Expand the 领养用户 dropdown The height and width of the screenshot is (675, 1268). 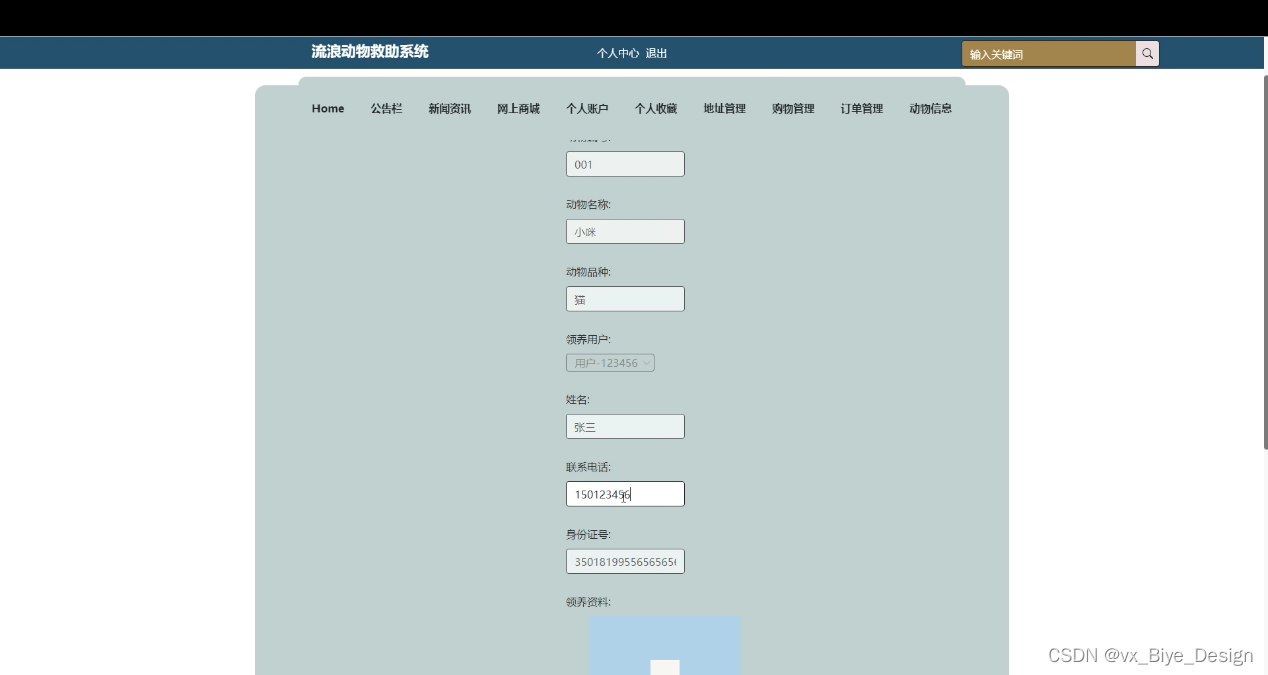(610, 363)
